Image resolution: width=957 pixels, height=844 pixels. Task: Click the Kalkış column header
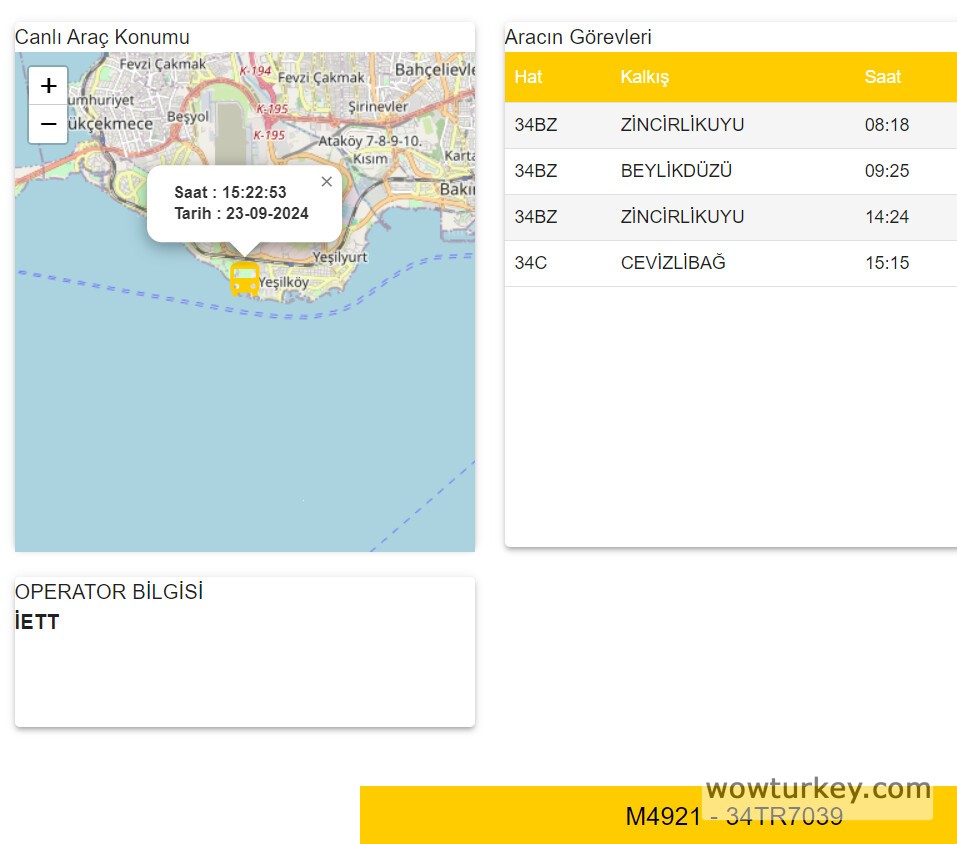click(644, 77)
